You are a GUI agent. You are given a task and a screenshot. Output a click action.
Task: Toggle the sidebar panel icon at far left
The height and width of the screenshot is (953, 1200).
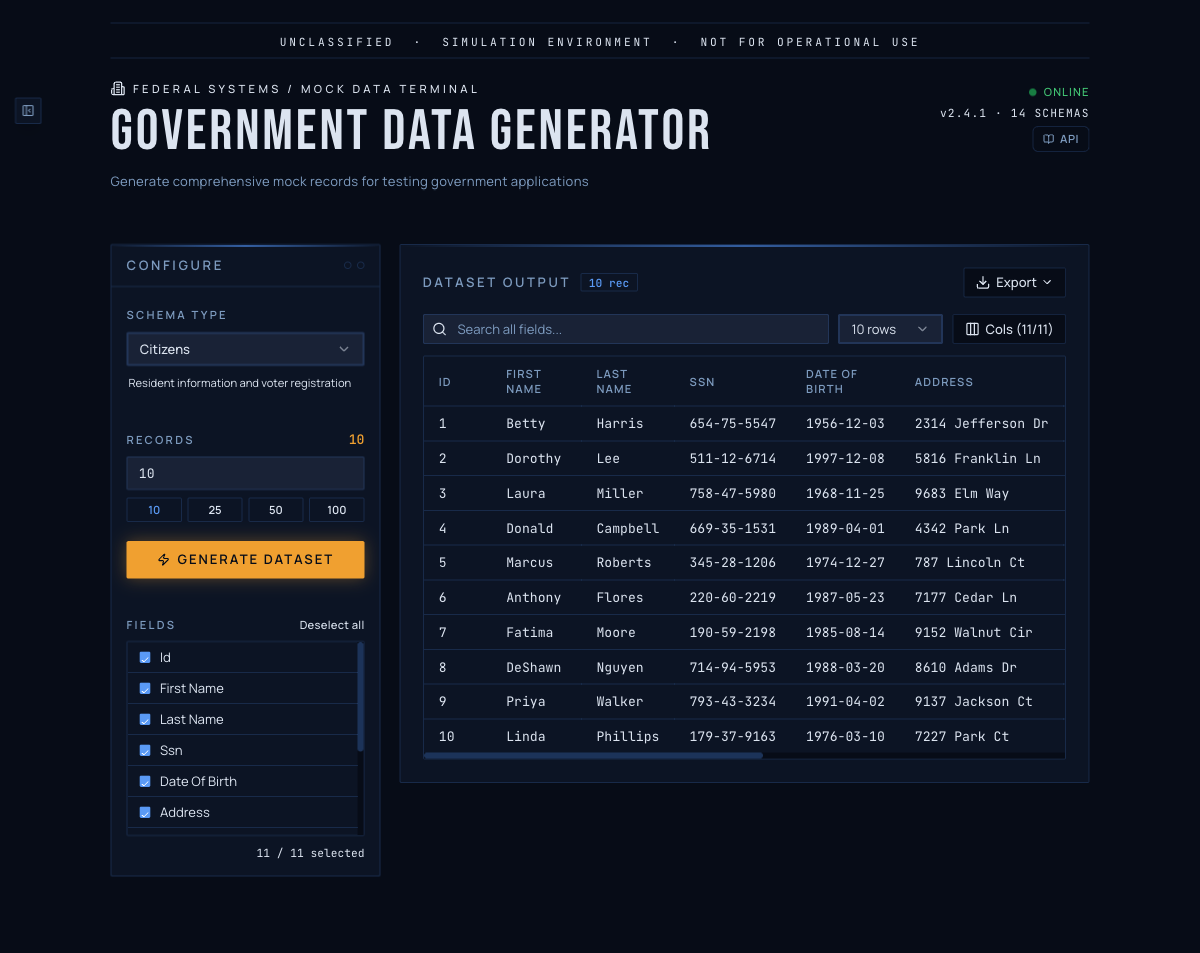(x=28, y=110)
